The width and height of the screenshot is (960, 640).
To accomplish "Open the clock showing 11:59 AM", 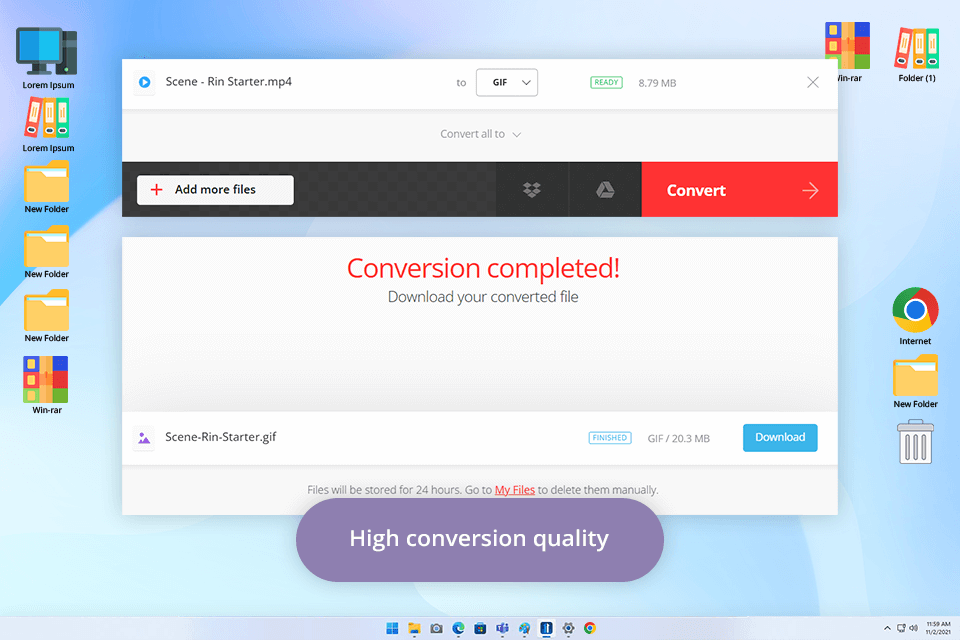I will (x=938, y=628).
